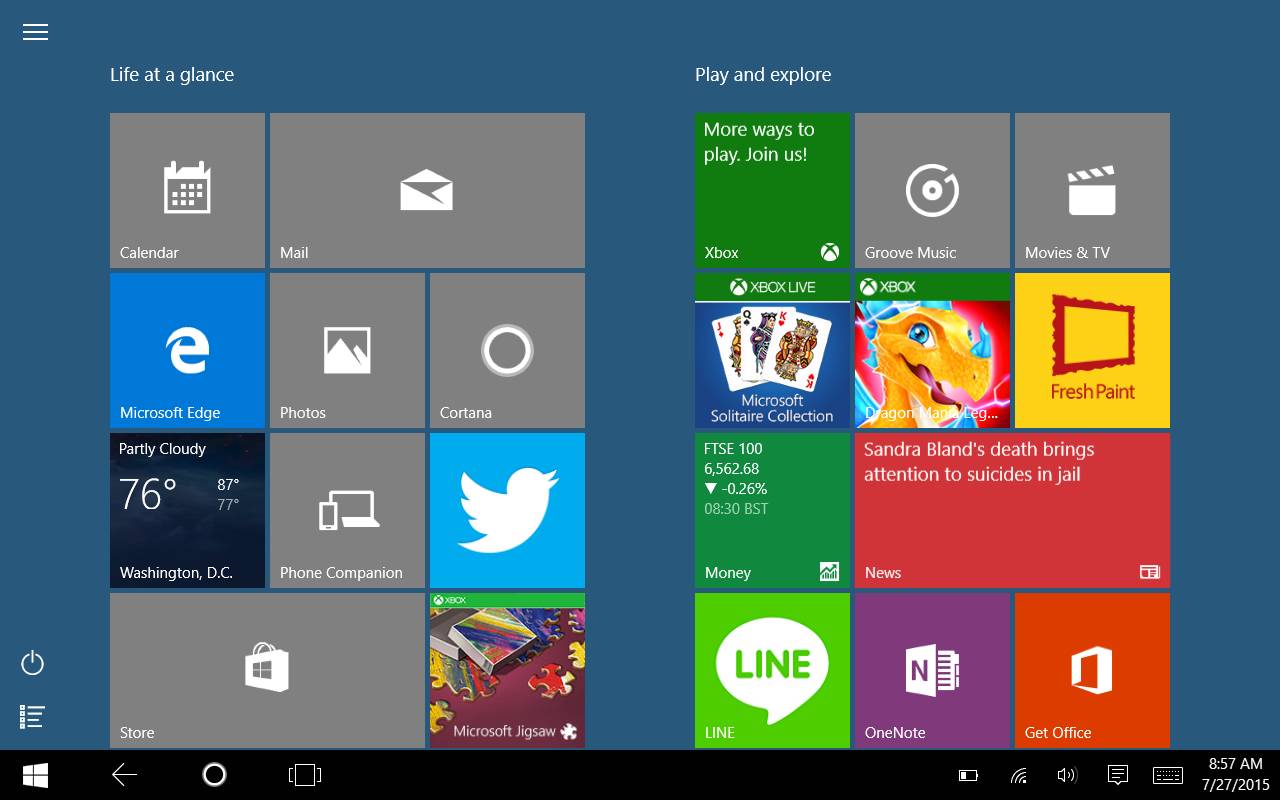Open the Phone Companion tile
This screenshot has width=1280, height=800.
pyautogui.click(x=347, y=510)
